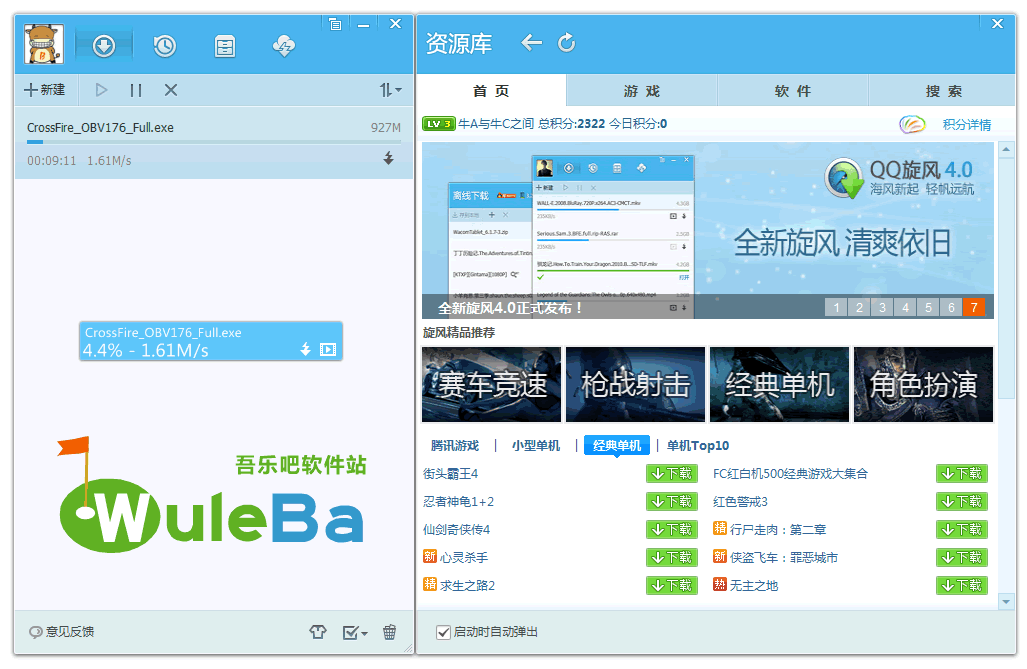The height and width of the screenshot is (669, 1027).
Task: Show the downloading tasks list
Action: click(x=104, y=46)
